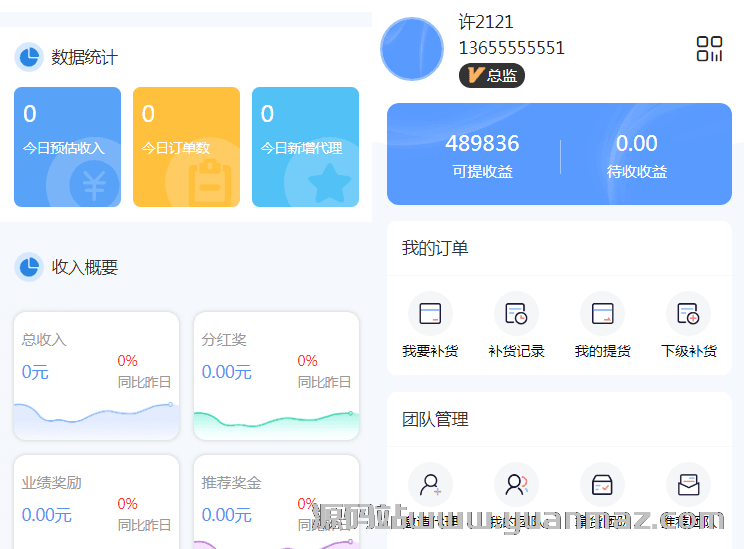The height and width of the screenshot is (549, 744).
Task: Click the 我要补货 label
Action: point(430,351)
